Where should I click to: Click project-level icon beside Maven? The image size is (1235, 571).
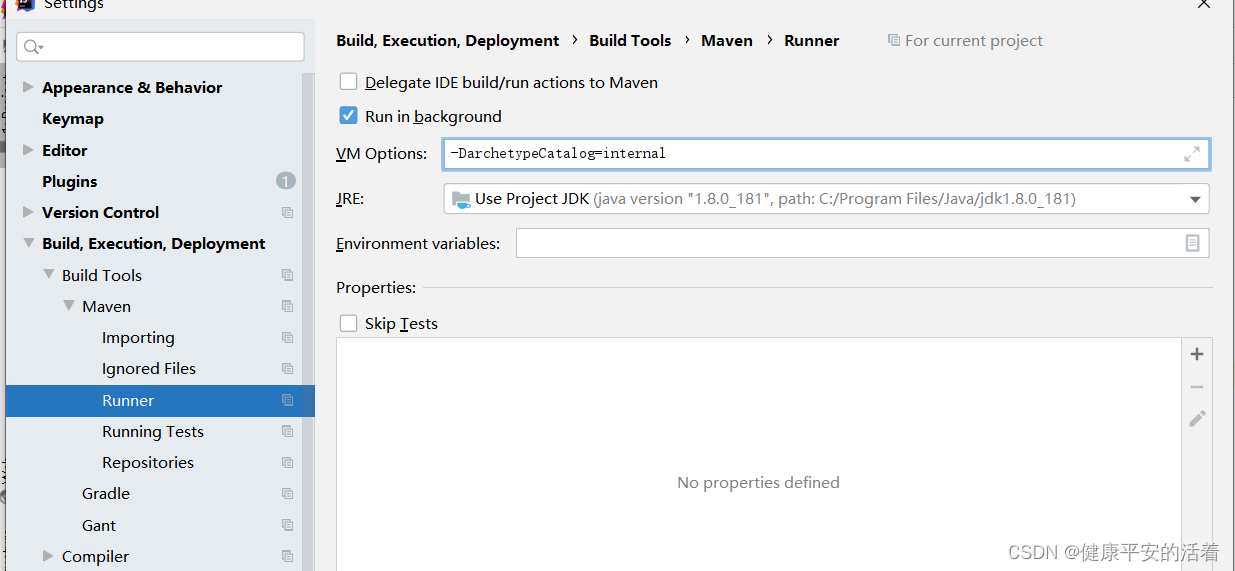pos(288,306)
